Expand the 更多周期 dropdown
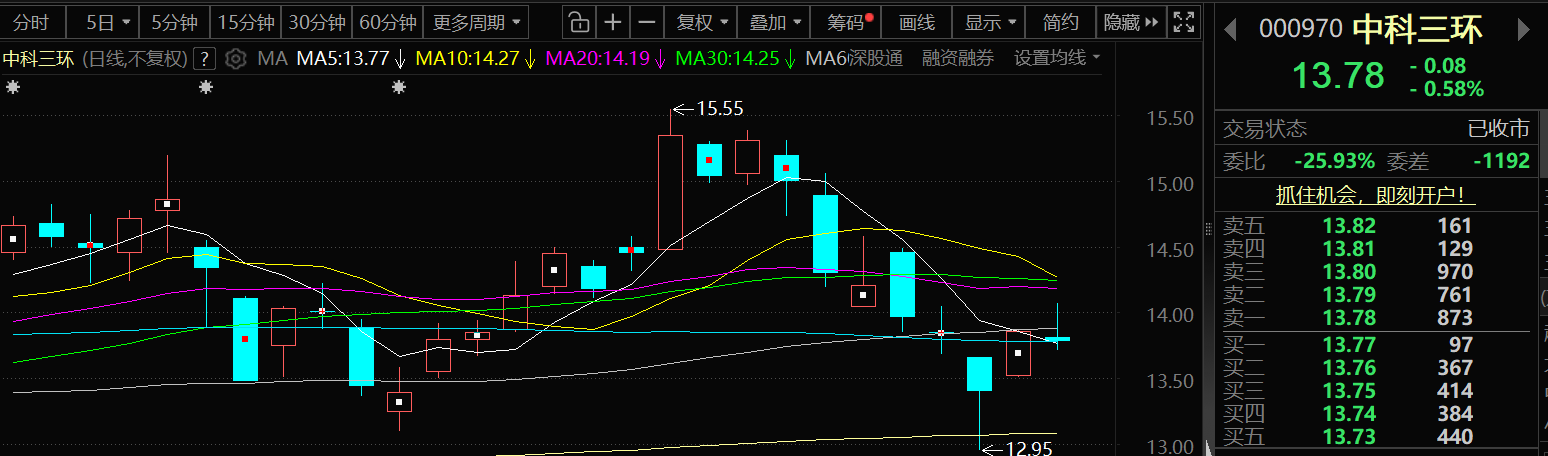1548x456 pixels. [476, 22]
